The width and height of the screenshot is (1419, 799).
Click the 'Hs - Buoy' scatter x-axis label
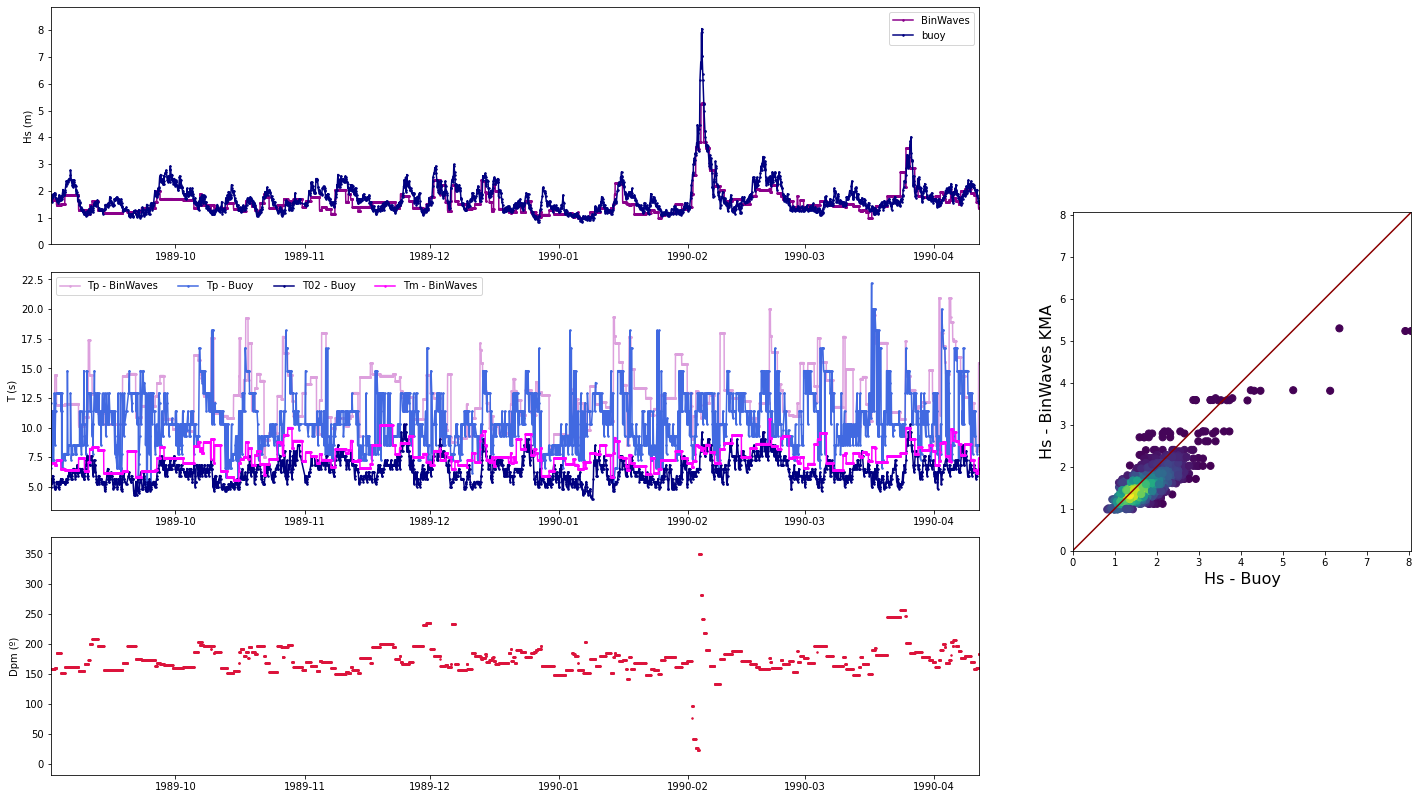pyautogui.click(x=1241, y=579)
